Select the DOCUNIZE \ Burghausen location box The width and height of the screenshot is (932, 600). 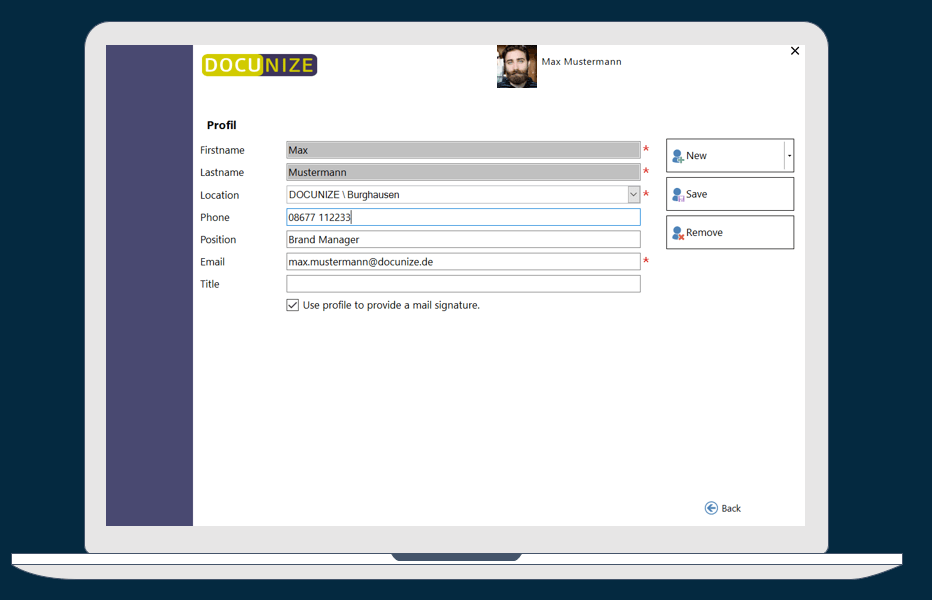click(x=456, y=195)
